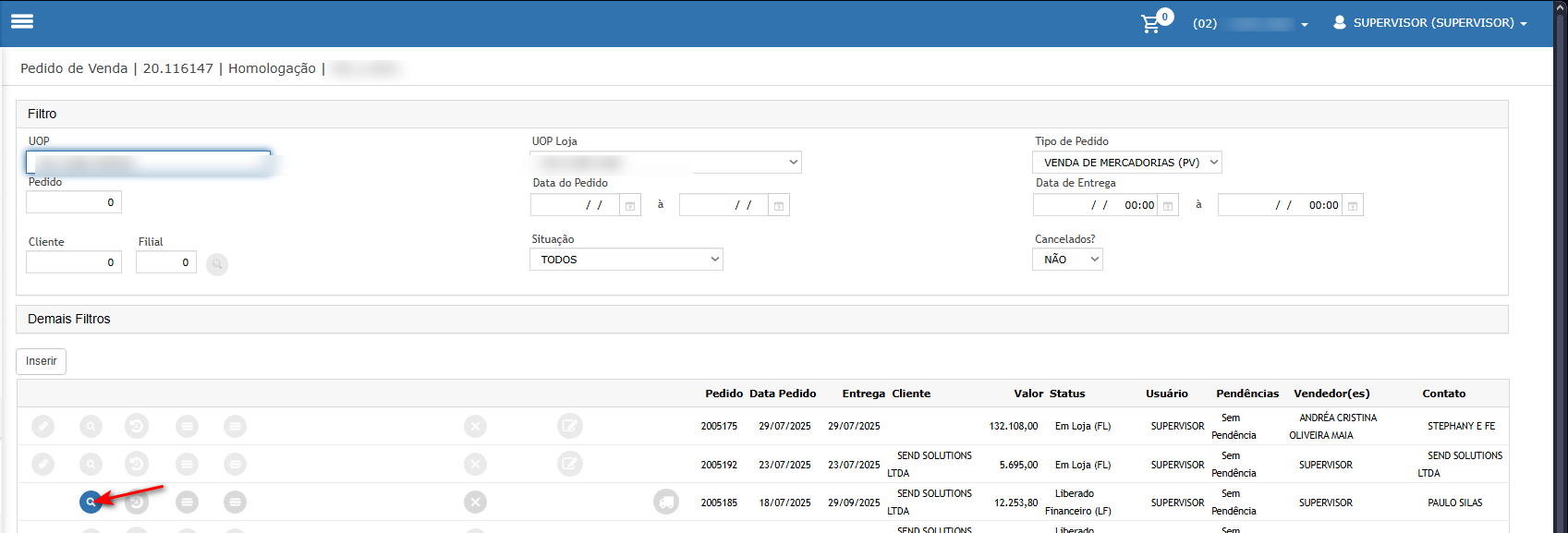Focus the Pedido number field

(x=74, y=202)
